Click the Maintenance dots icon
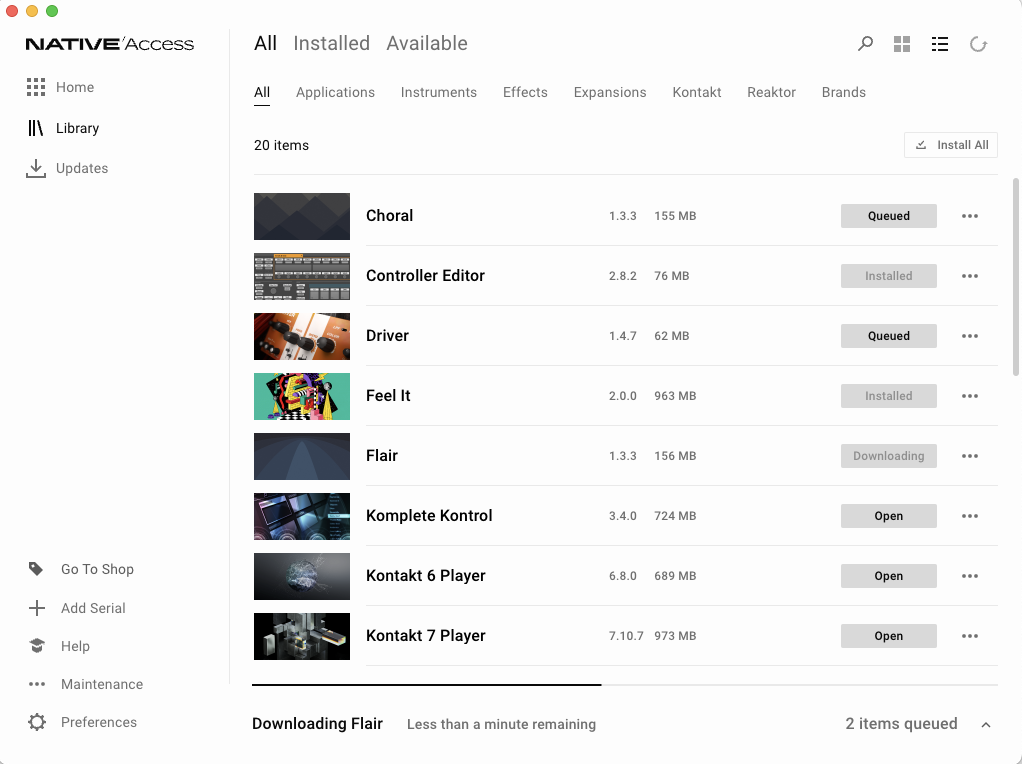The width and height of the screenshot is (1022, 764). point(37,684)
